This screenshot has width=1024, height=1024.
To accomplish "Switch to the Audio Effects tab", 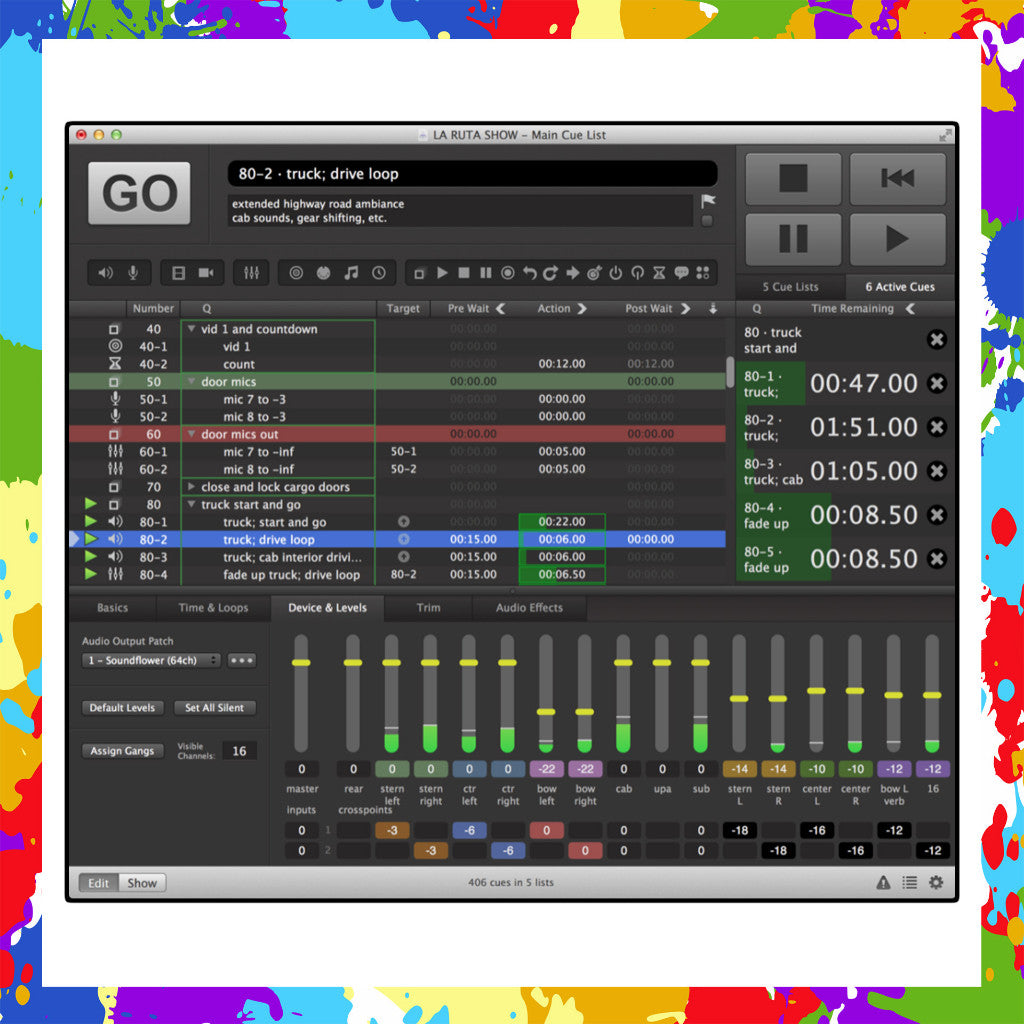I will (530, 608).
